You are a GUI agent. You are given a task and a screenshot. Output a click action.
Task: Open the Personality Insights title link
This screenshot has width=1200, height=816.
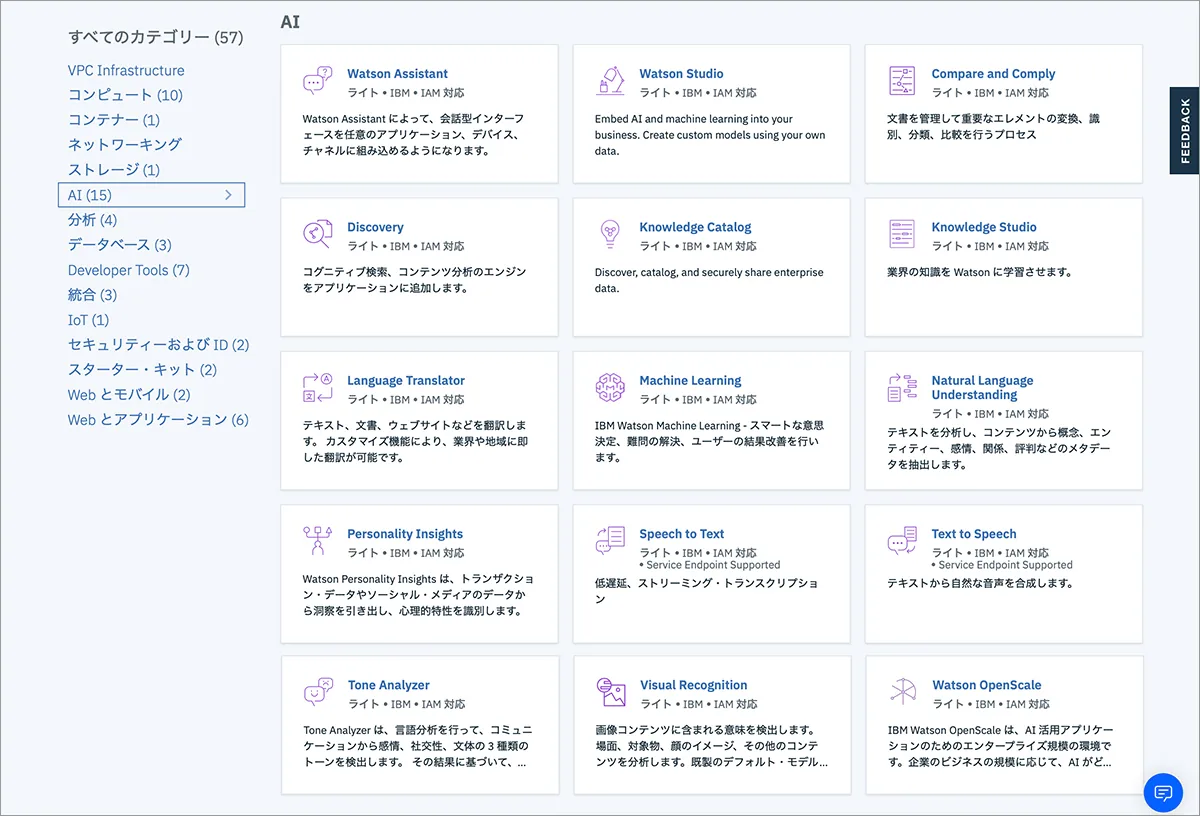(405, 534)
